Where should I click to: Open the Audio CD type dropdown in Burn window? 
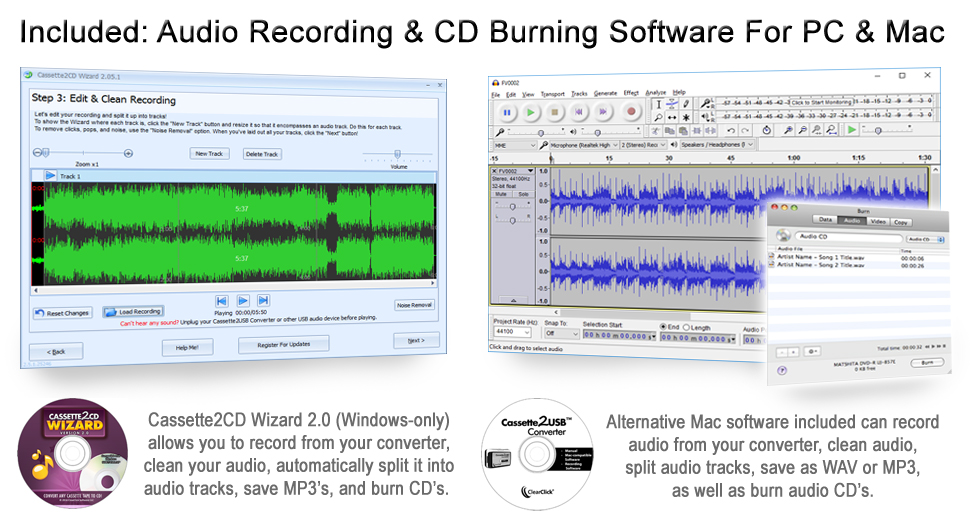925,239
